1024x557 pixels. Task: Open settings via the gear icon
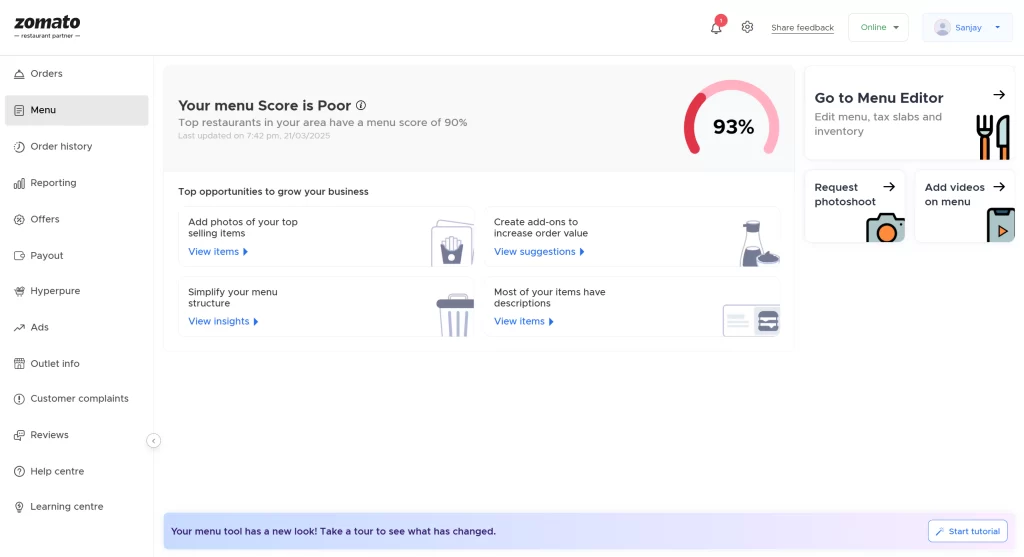747,27
